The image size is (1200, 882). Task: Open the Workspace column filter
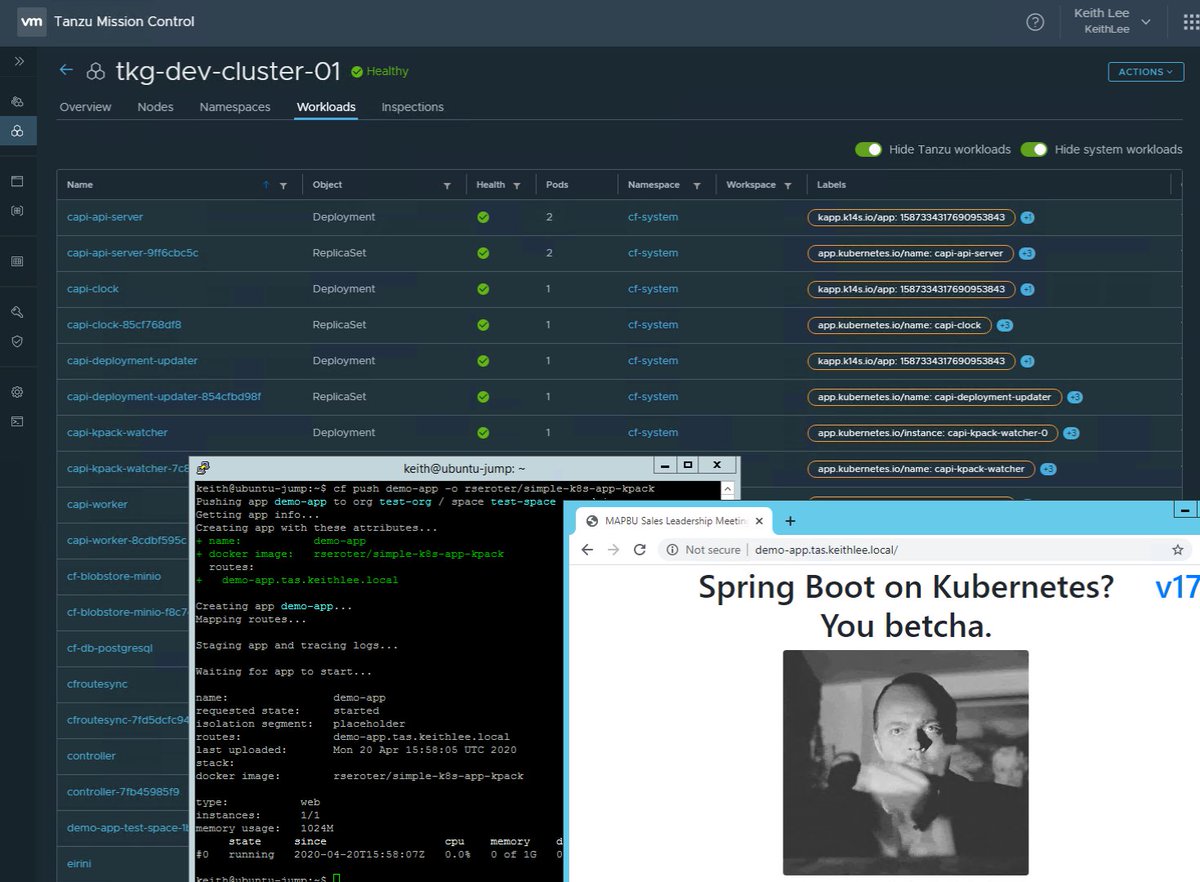coord(788,185)
